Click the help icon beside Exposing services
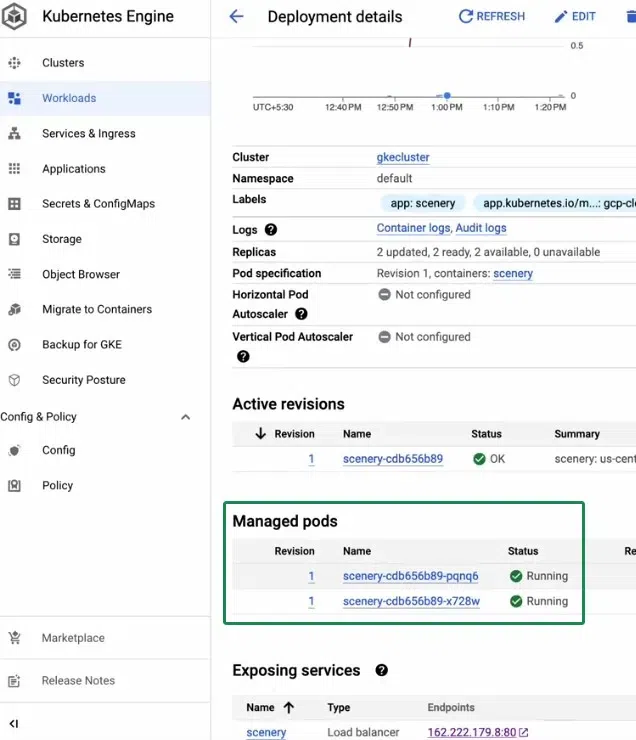 point(381,670)
